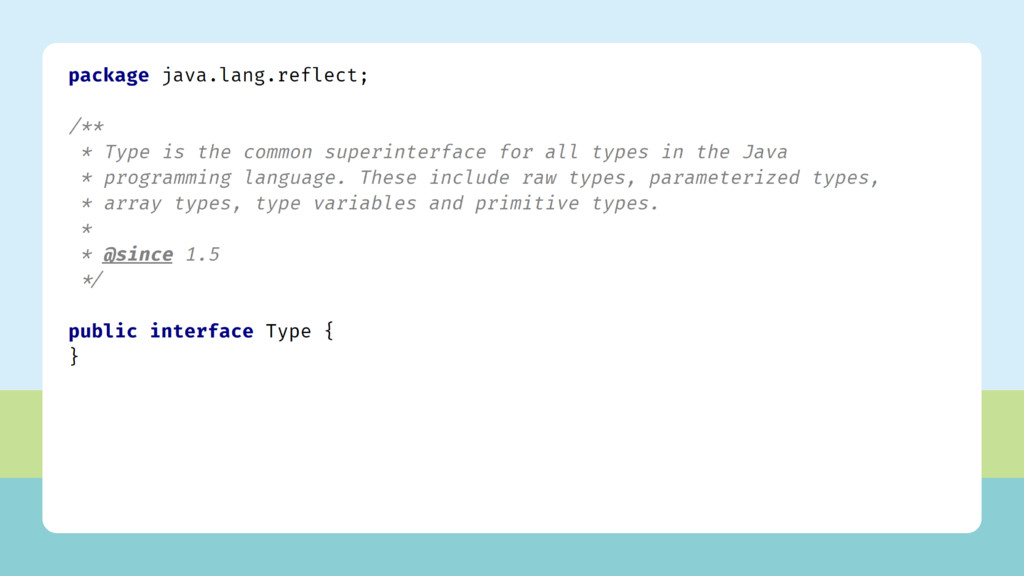
Task: Click the word 'parameterized' in comment
Action: point(724,178)
